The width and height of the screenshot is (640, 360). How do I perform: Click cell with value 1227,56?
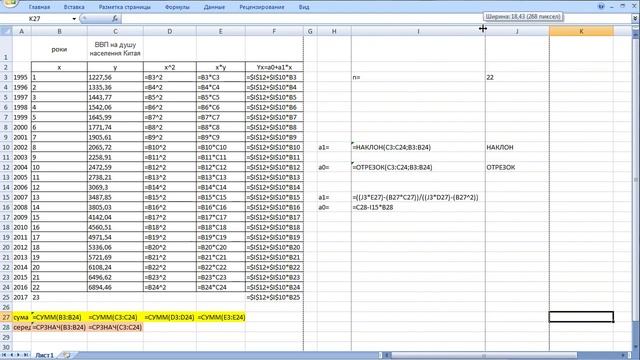tap(115, 77)
